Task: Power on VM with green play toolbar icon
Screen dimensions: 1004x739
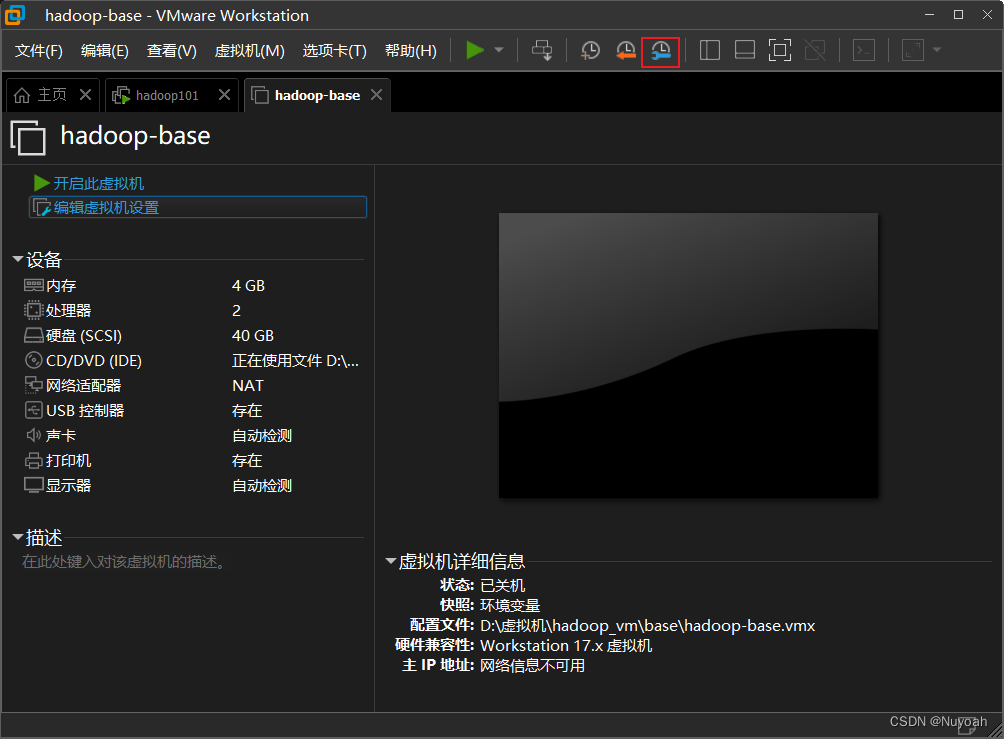Action: 474,50
